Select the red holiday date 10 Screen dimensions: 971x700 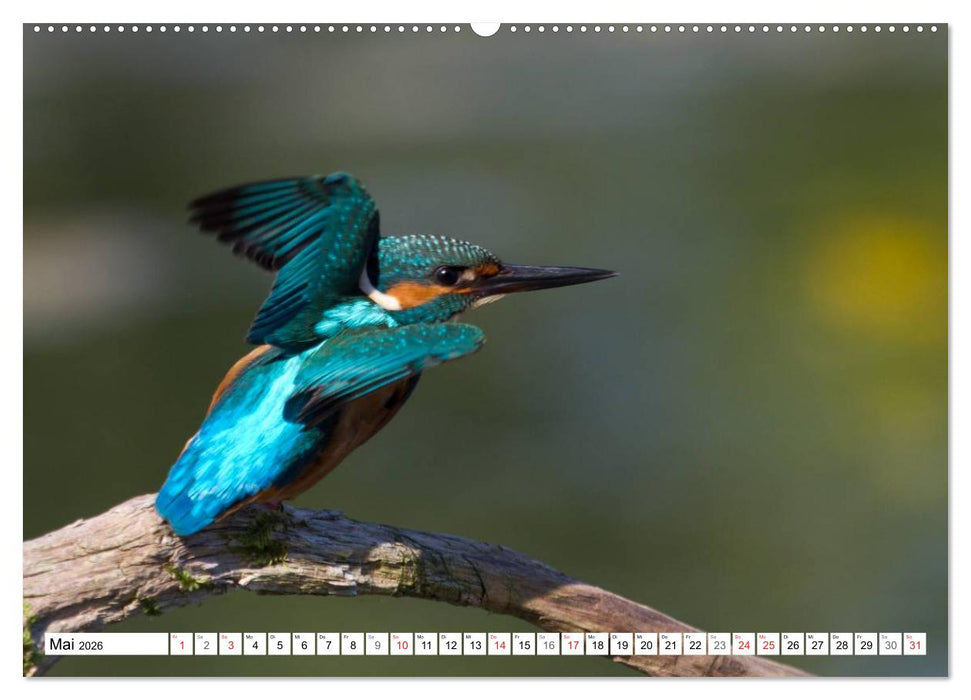pos(403,645)
